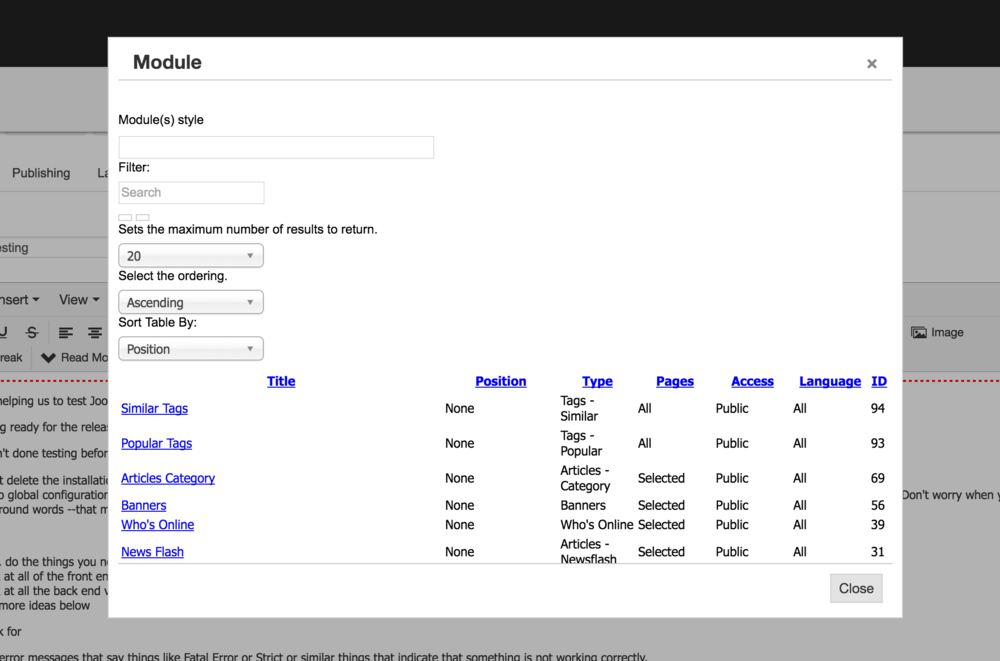Select the Who's Online module link
Image resolution: width=1000 pixels, height=661 pixels.
click(158, 524)
